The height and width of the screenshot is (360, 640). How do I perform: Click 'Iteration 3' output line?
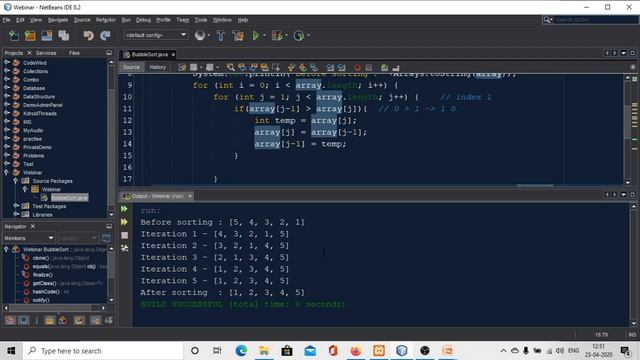pos(215,258)
